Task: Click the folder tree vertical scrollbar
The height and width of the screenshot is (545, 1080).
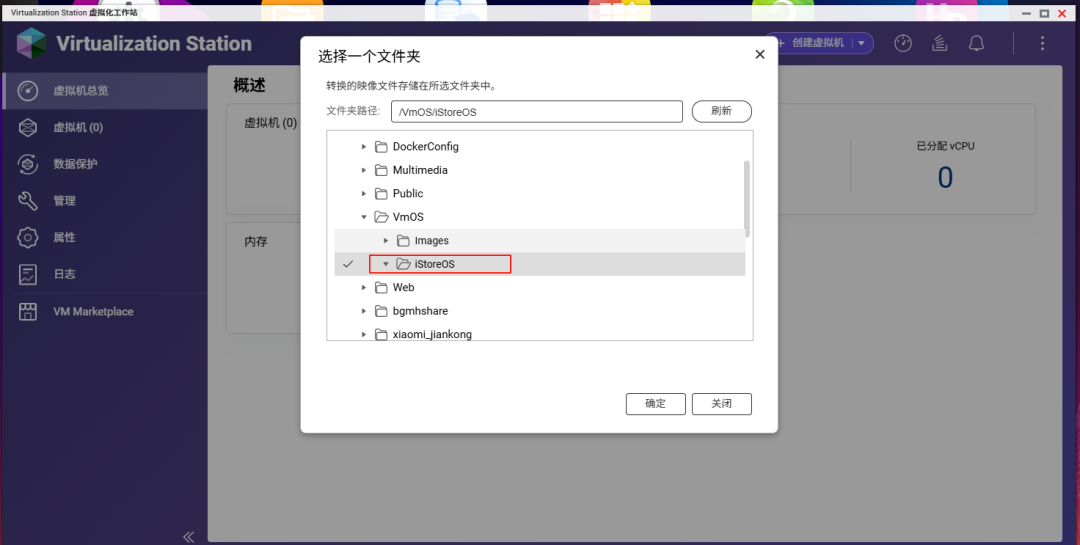Action: point(747,200)
